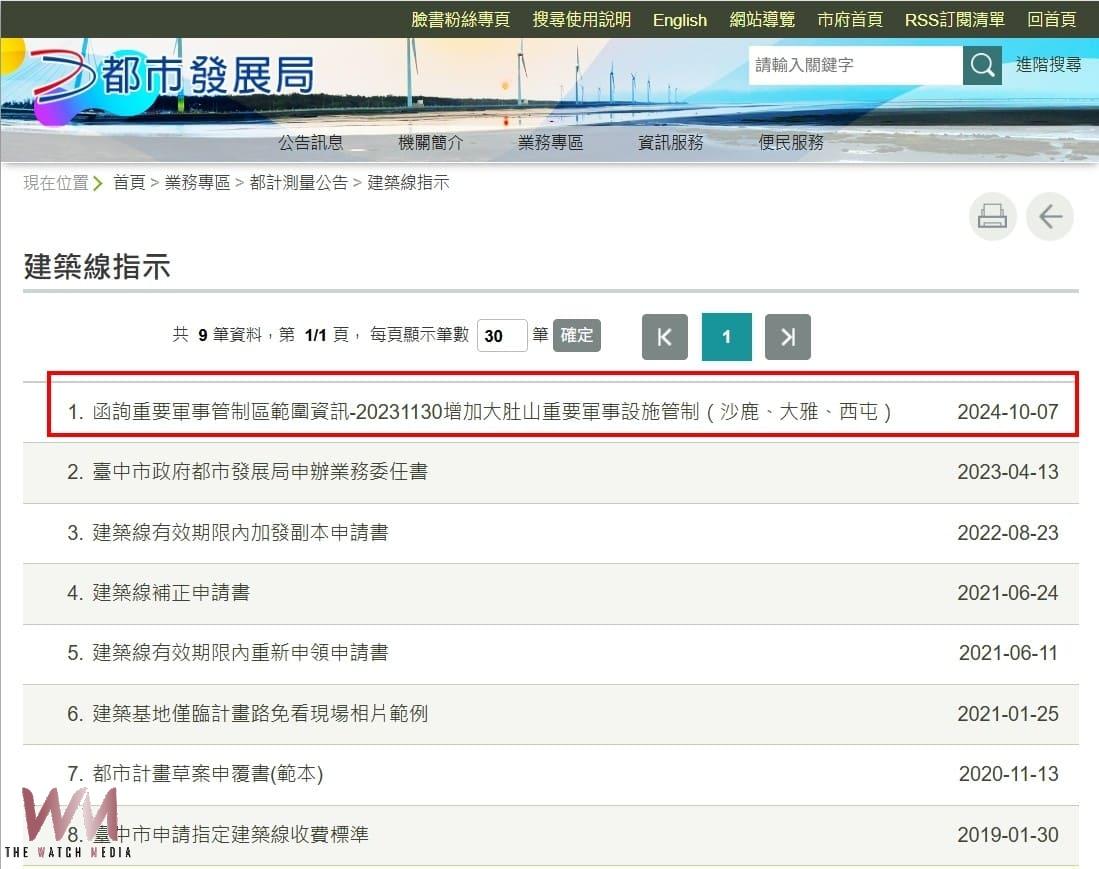The height and width of the screenshot is (869, 1099).
Task: Click the 確定 confirm button
Action: (577, 335)
